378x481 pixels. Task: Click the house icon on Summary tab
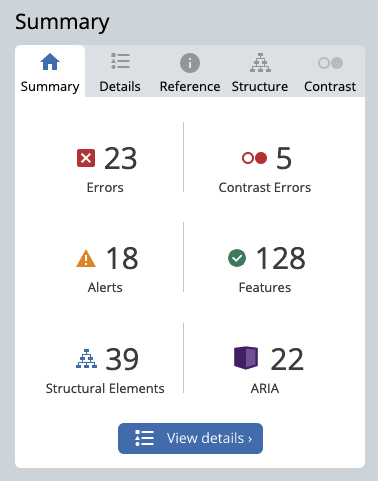coord(50,62)
